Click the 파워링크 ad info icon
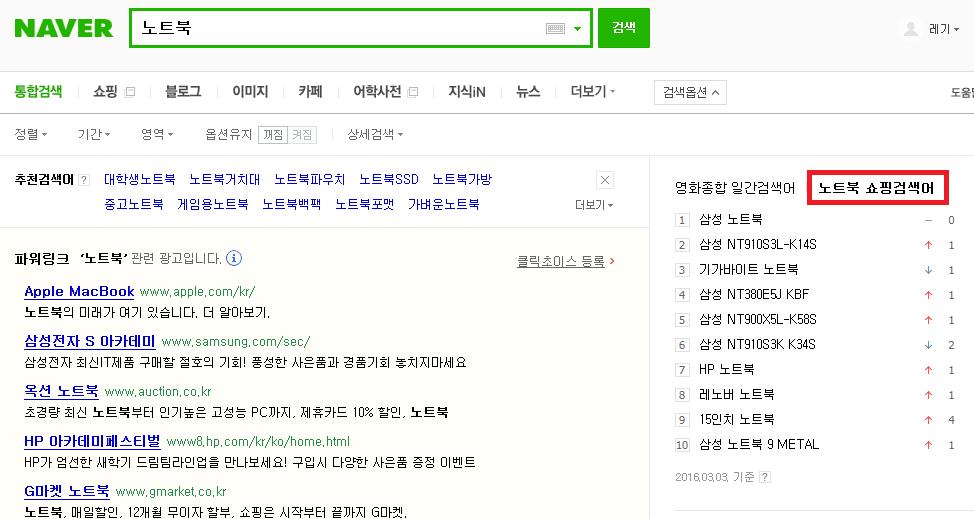Viewport: 974px width, 519px height. pos(234,258)
